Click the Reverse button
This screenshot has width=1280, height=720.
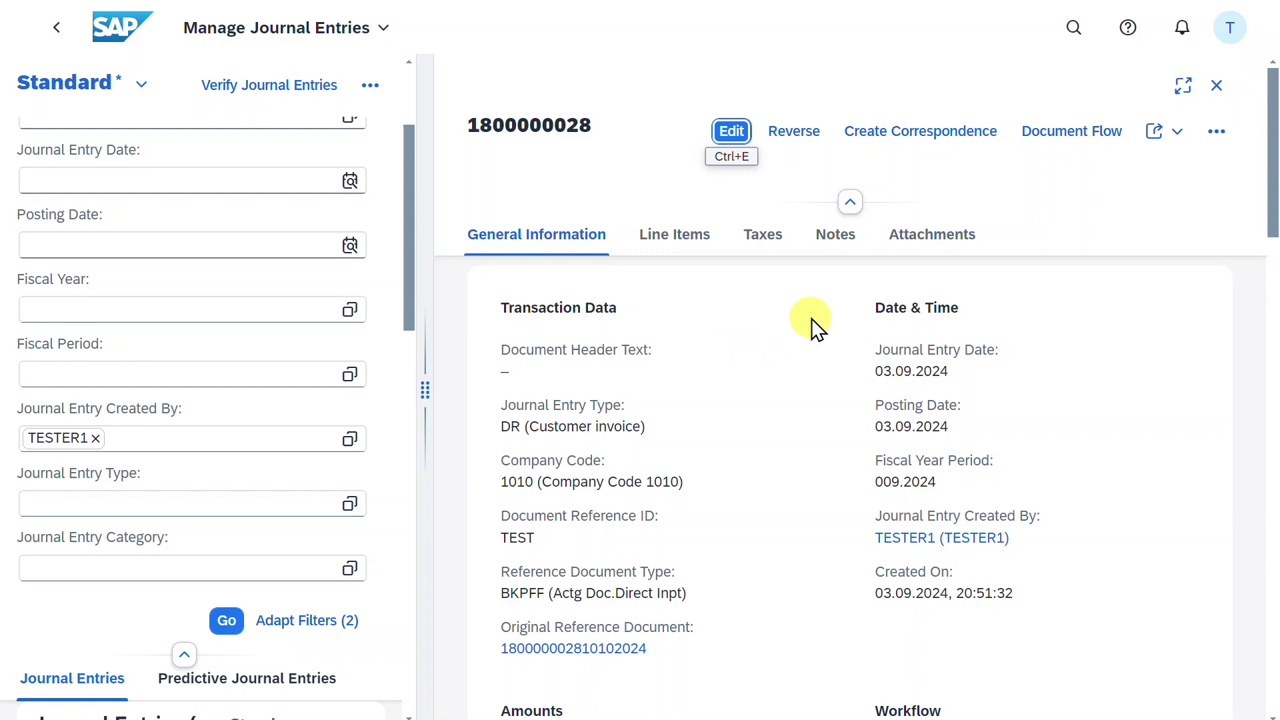tap(794, 131)
